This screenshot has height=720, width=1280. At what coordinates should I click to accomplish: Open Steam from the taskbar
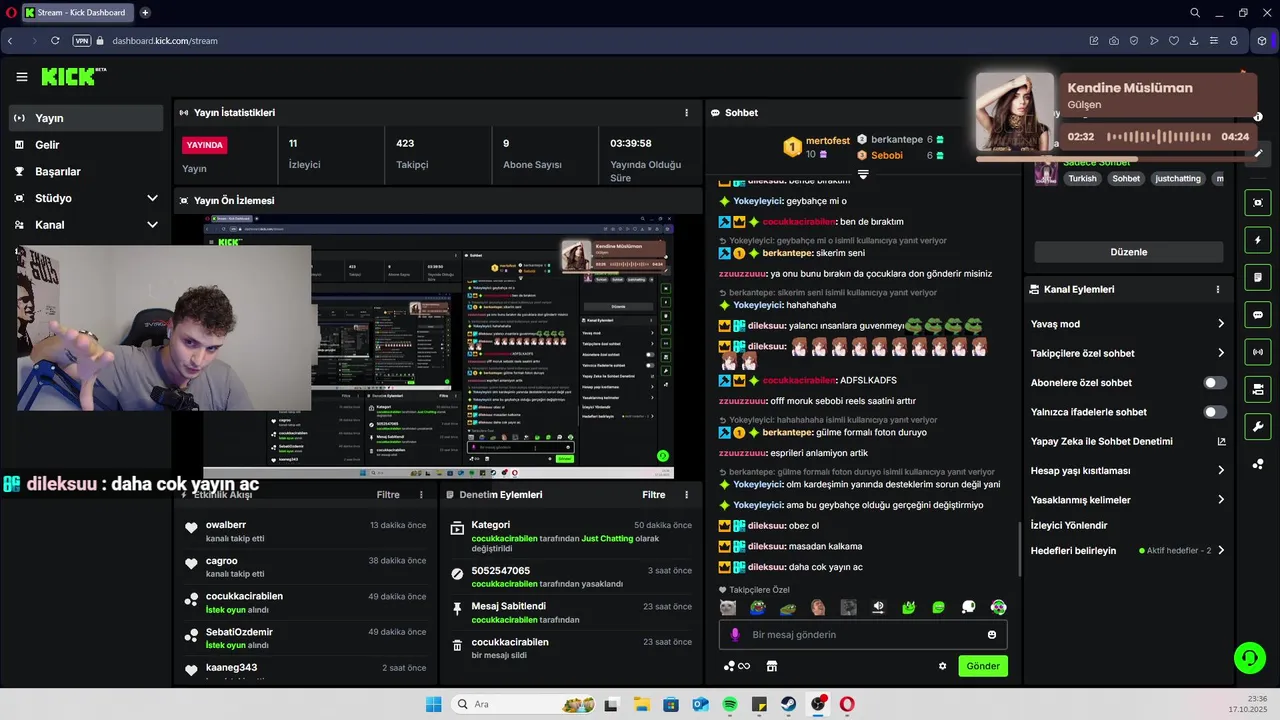[789, 704]
